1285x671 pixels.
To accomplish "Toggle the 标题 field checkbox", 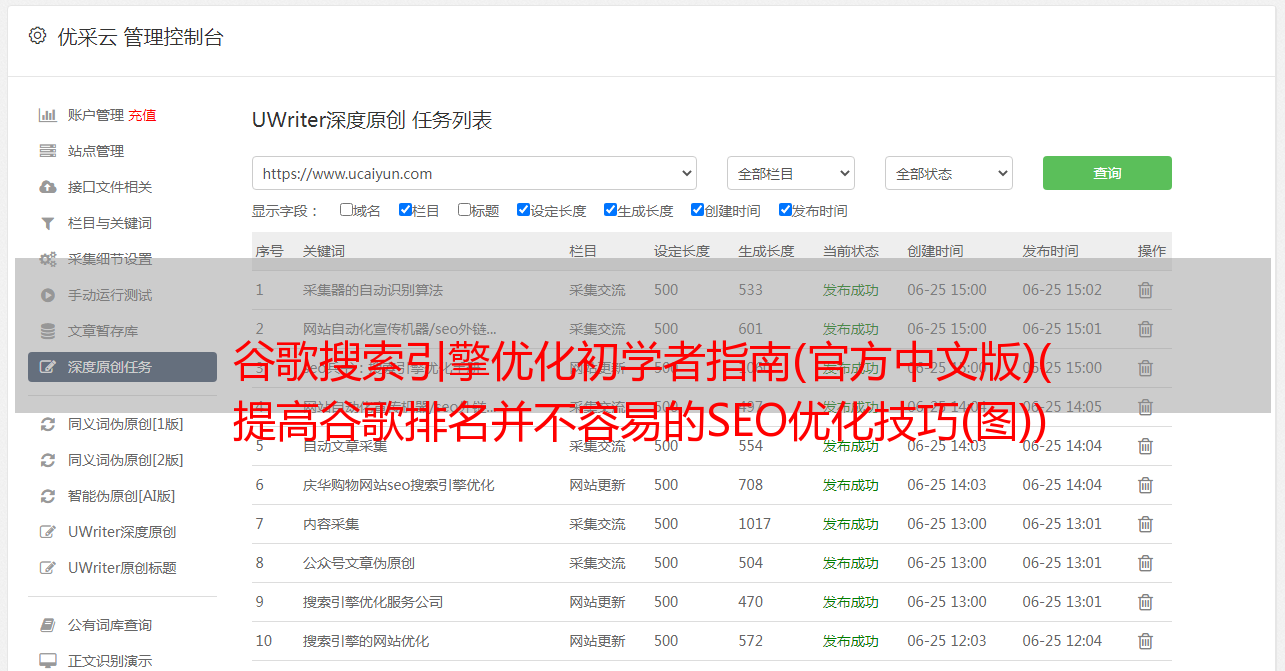I will click(464, 210).
